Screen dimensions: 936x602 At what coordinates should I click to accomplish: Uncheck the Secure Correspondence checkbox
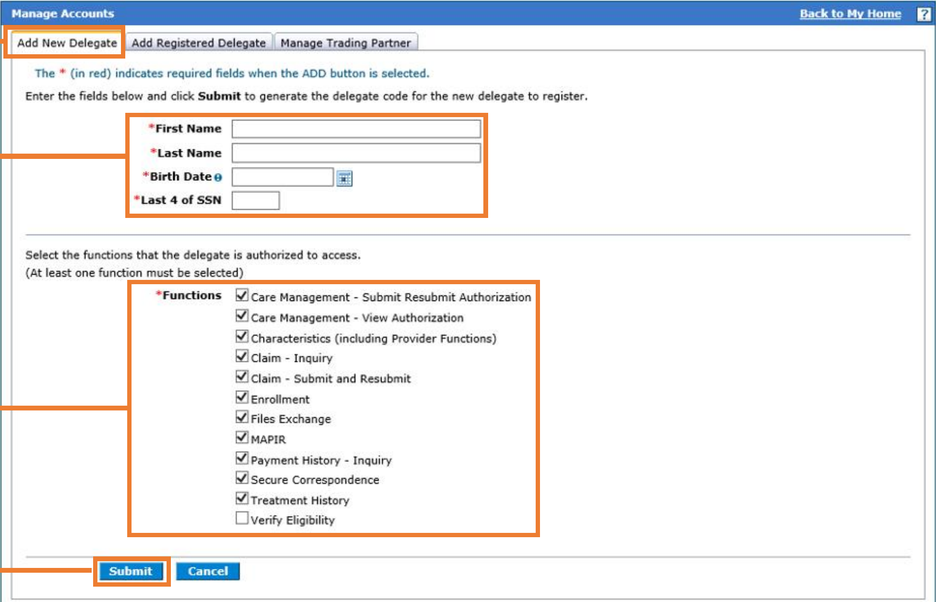[x=242, y=478]
